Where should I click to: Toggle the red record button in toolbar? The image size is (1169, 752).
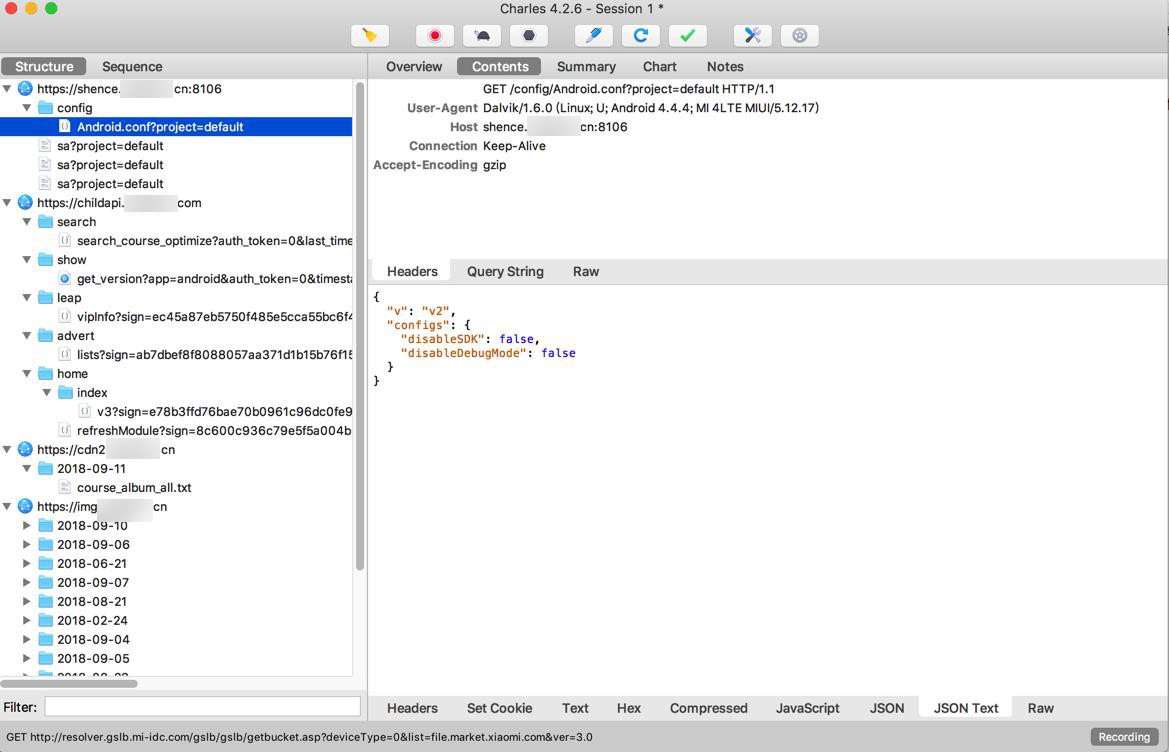coord(435,36)
